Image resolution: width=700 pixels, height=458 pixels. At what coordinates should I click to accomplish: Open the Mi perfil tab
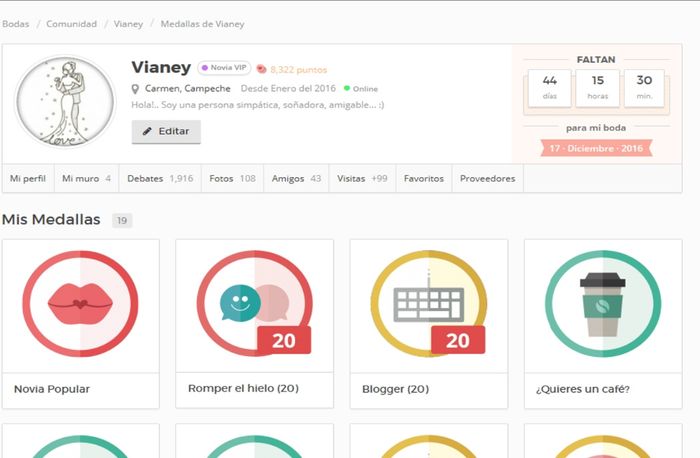28,178
